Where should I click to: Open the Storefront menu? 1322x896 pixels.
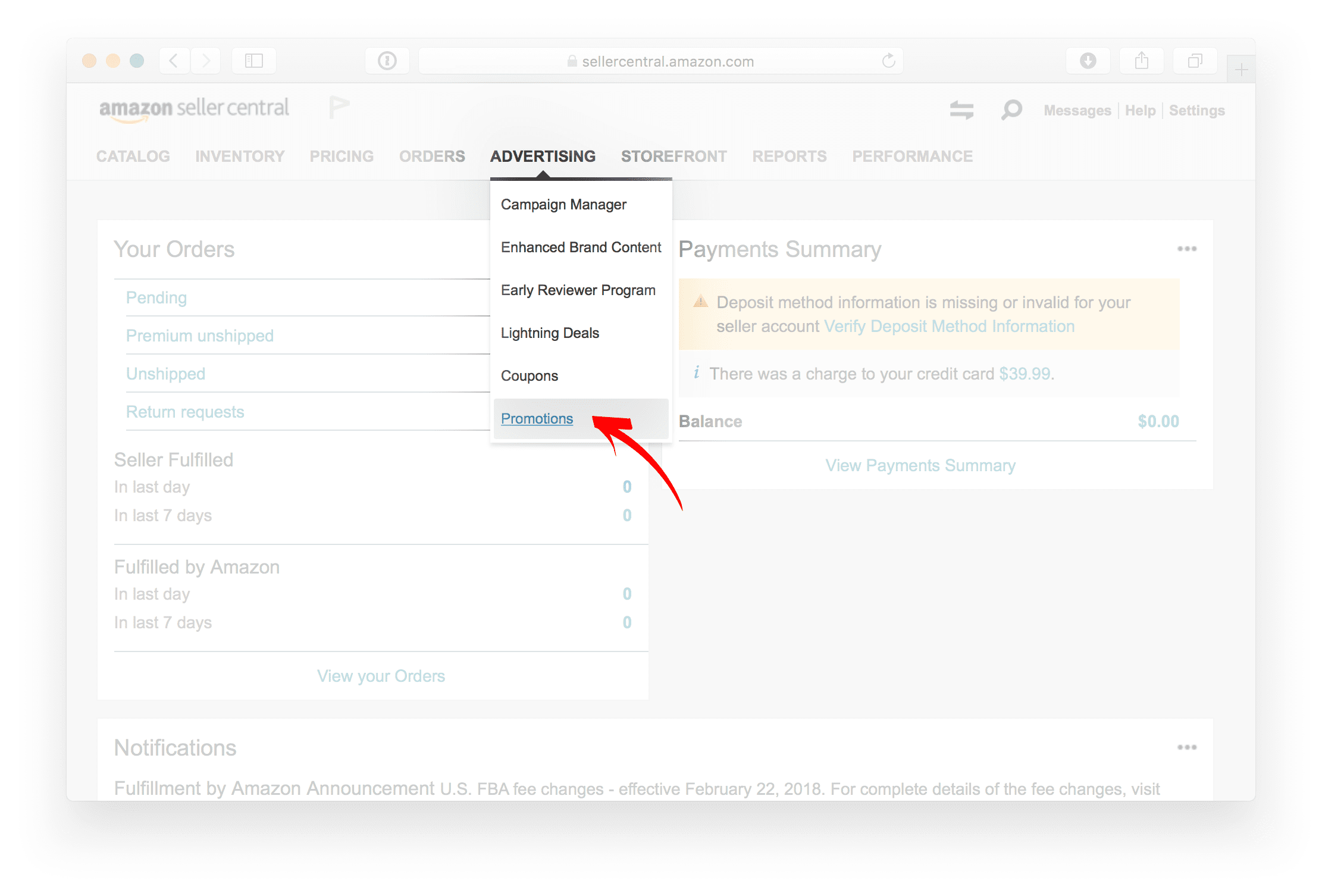point(674,156)
